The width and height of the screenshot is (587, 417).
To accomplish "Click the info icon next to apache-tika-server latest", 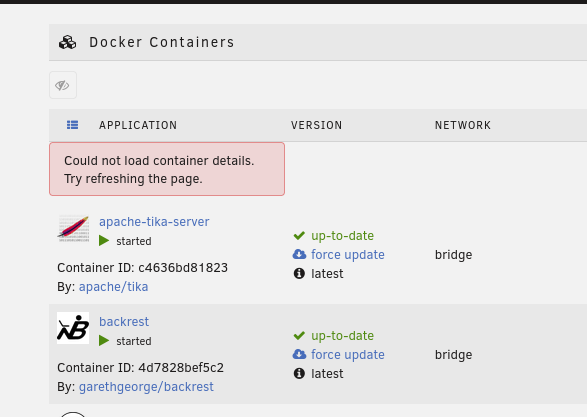I will tap(299, 274).
